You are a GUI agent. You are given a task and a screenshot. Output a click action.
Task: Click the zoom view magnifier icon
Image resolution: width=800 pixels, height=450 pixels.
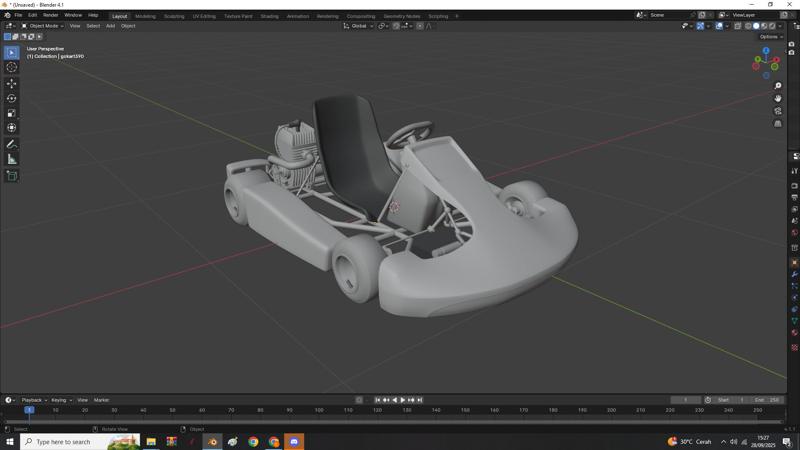778,86
